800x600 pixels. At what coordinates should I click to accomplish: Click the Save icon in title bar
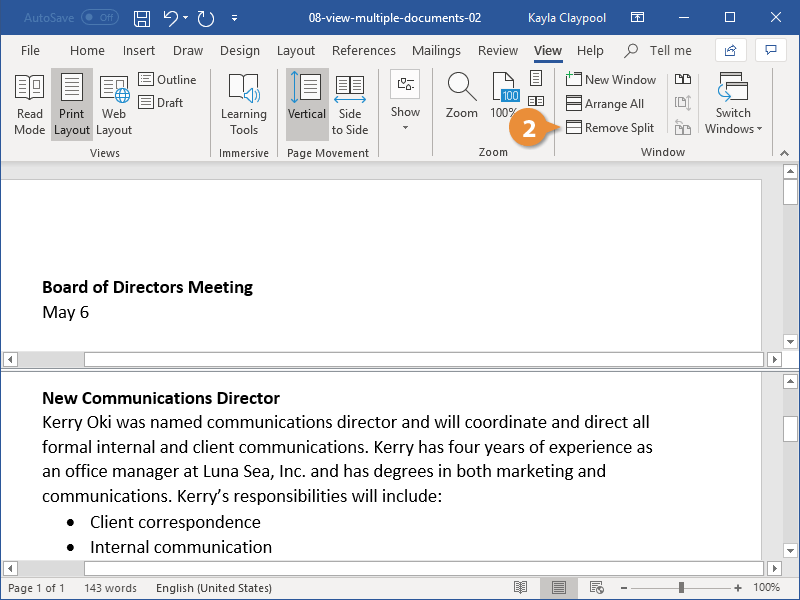point(142,18)
